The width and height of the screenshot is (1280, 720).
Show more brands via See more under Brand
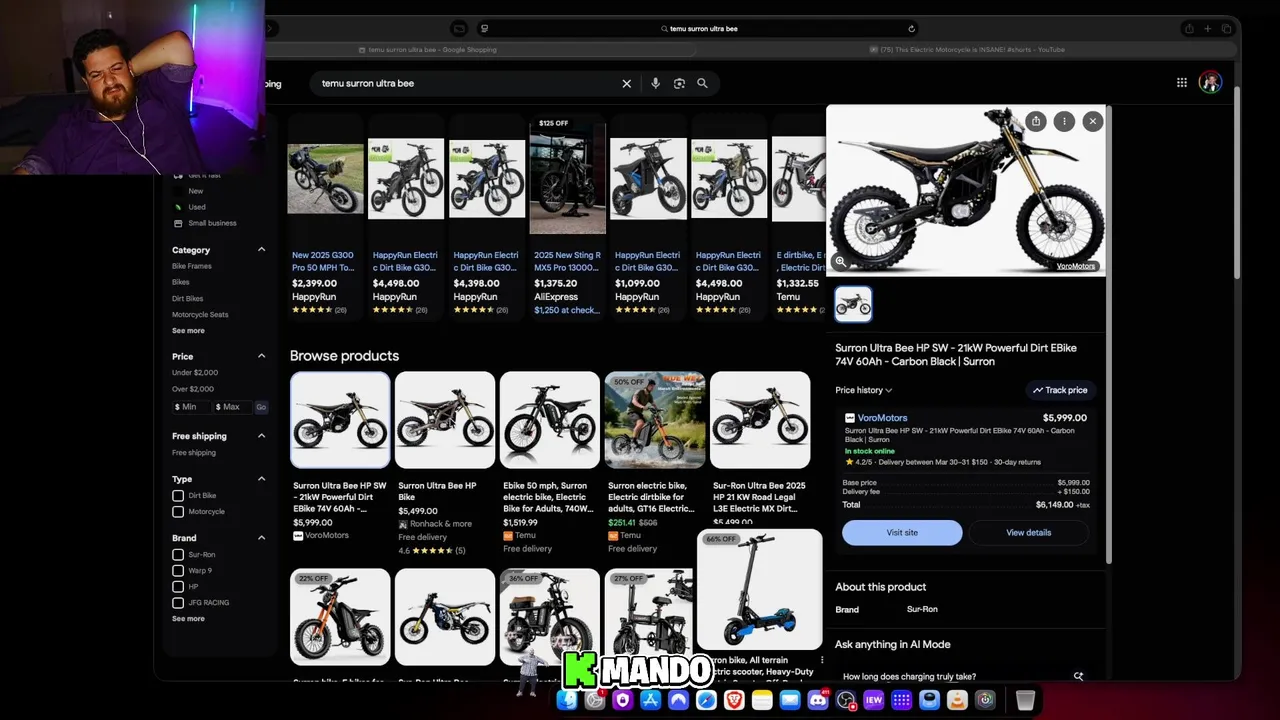[188, 619]
